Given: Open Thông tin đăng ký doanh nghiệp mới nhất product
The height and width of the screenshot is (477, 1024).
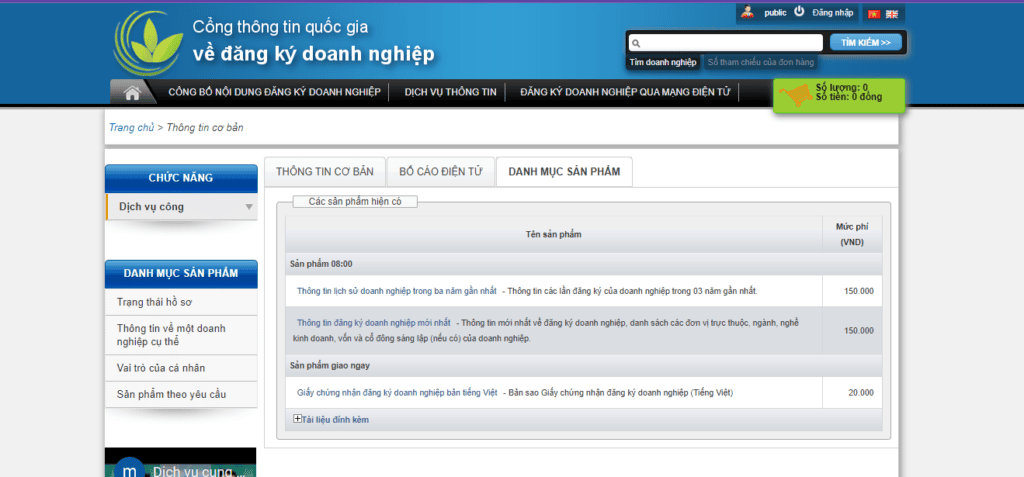Looking at the screenshot, I should 374,323.
